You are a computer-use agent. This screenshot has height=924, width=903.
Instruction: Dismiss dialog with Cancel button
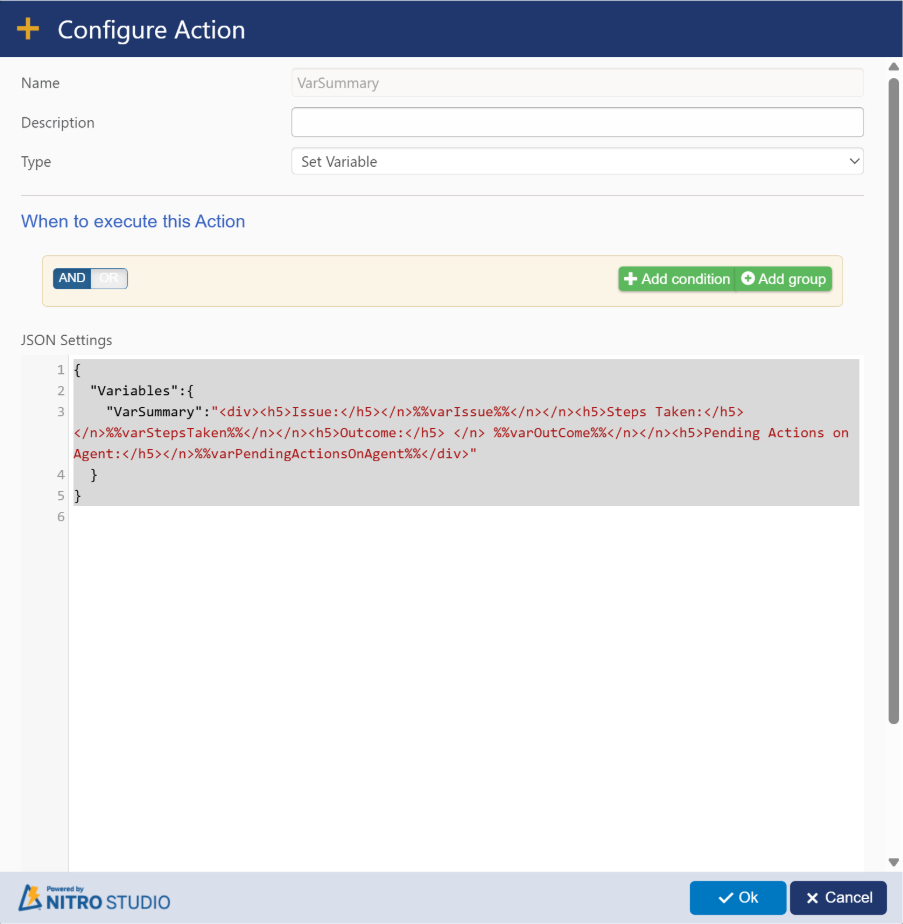click(x=838, y=898)
